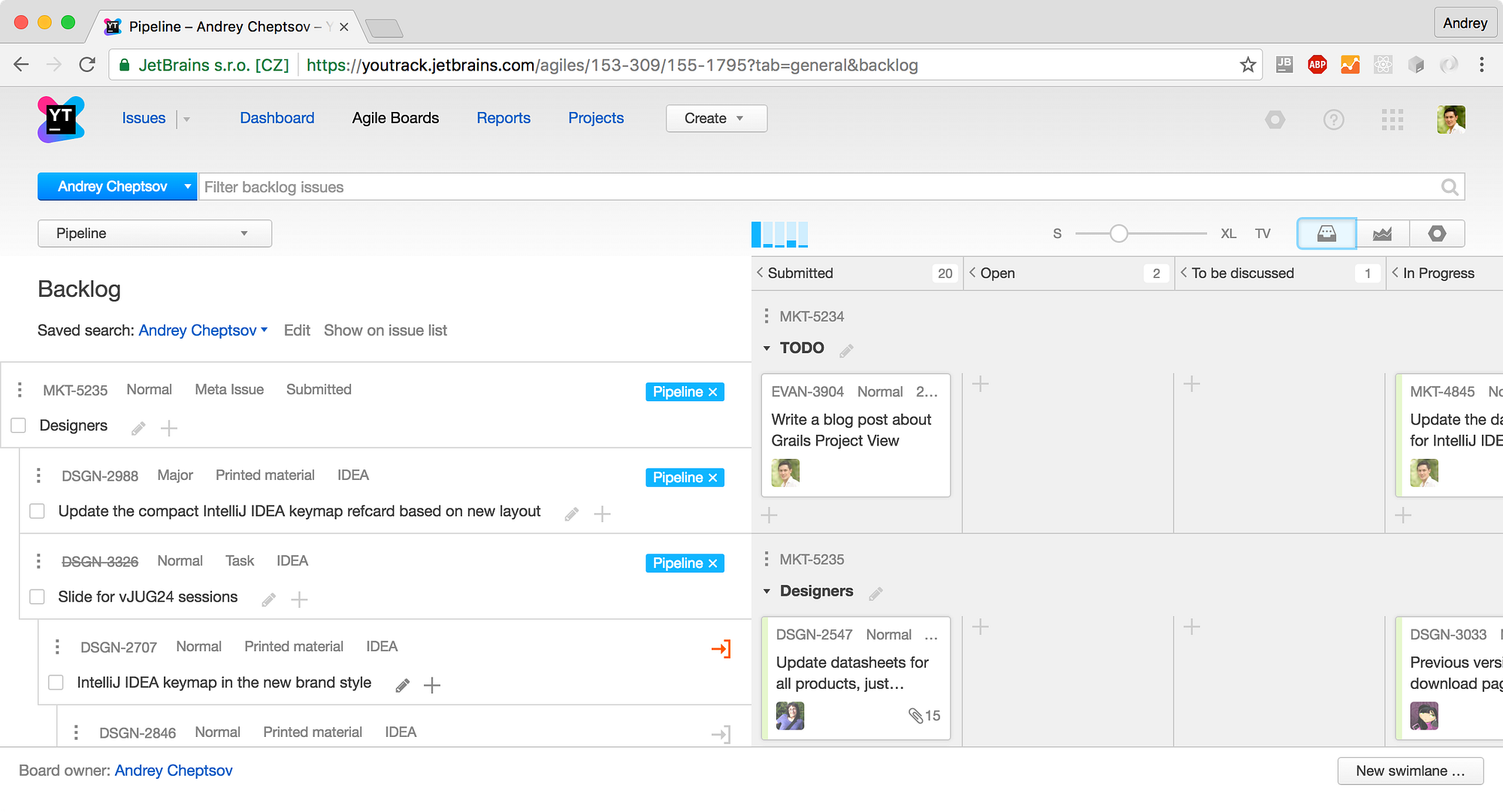Open the backlog view toggle icon
Image resolution: width=1503 pixels, height=812 pixels.
pyautogui.click(x=1326, y=234)
